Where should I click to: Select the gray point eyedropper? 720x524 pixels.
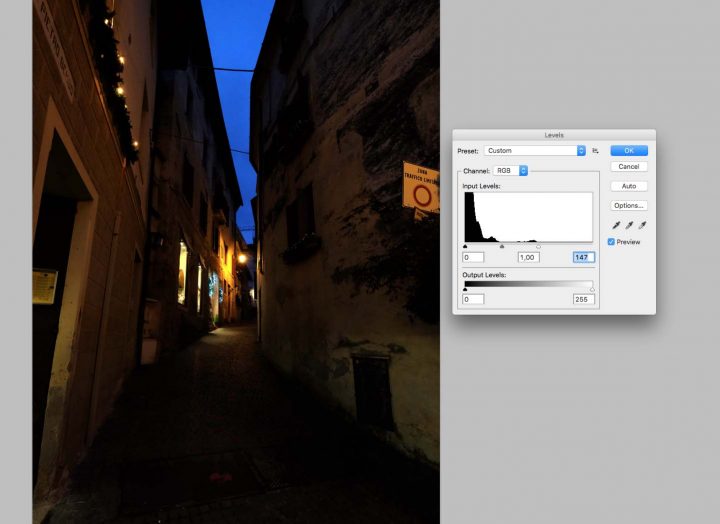tap(629, 225)
